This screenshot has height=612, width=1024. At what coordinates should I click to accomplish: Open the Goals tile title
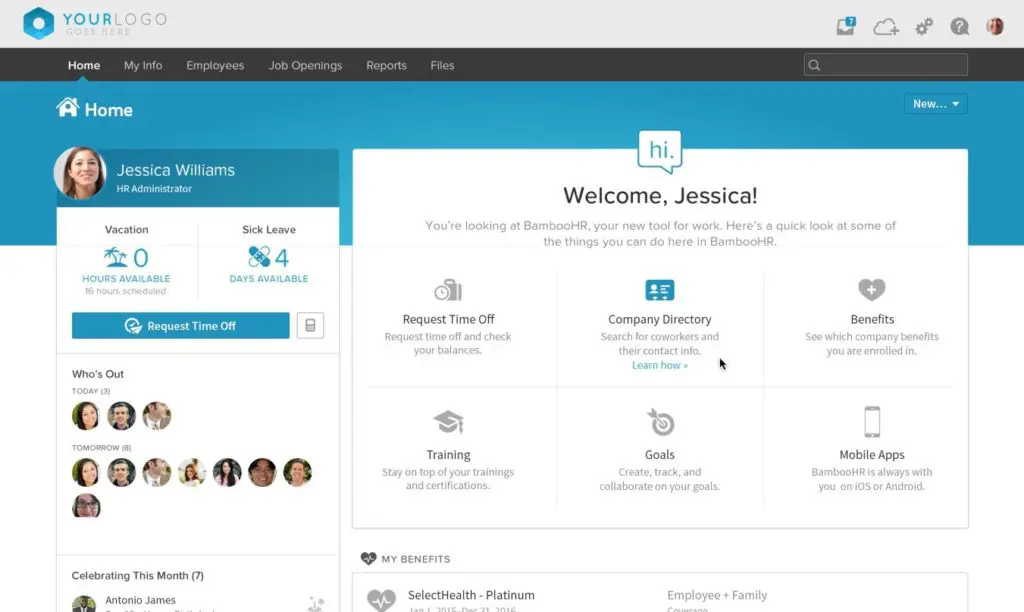click(660, 455)
